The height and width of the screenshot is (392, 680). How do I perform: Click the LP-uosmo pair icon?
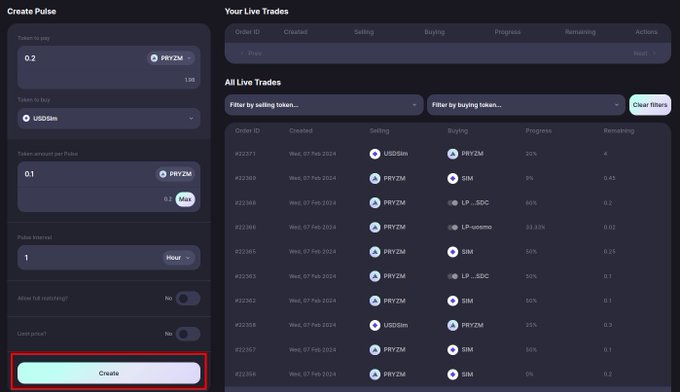tap(453, 227)
